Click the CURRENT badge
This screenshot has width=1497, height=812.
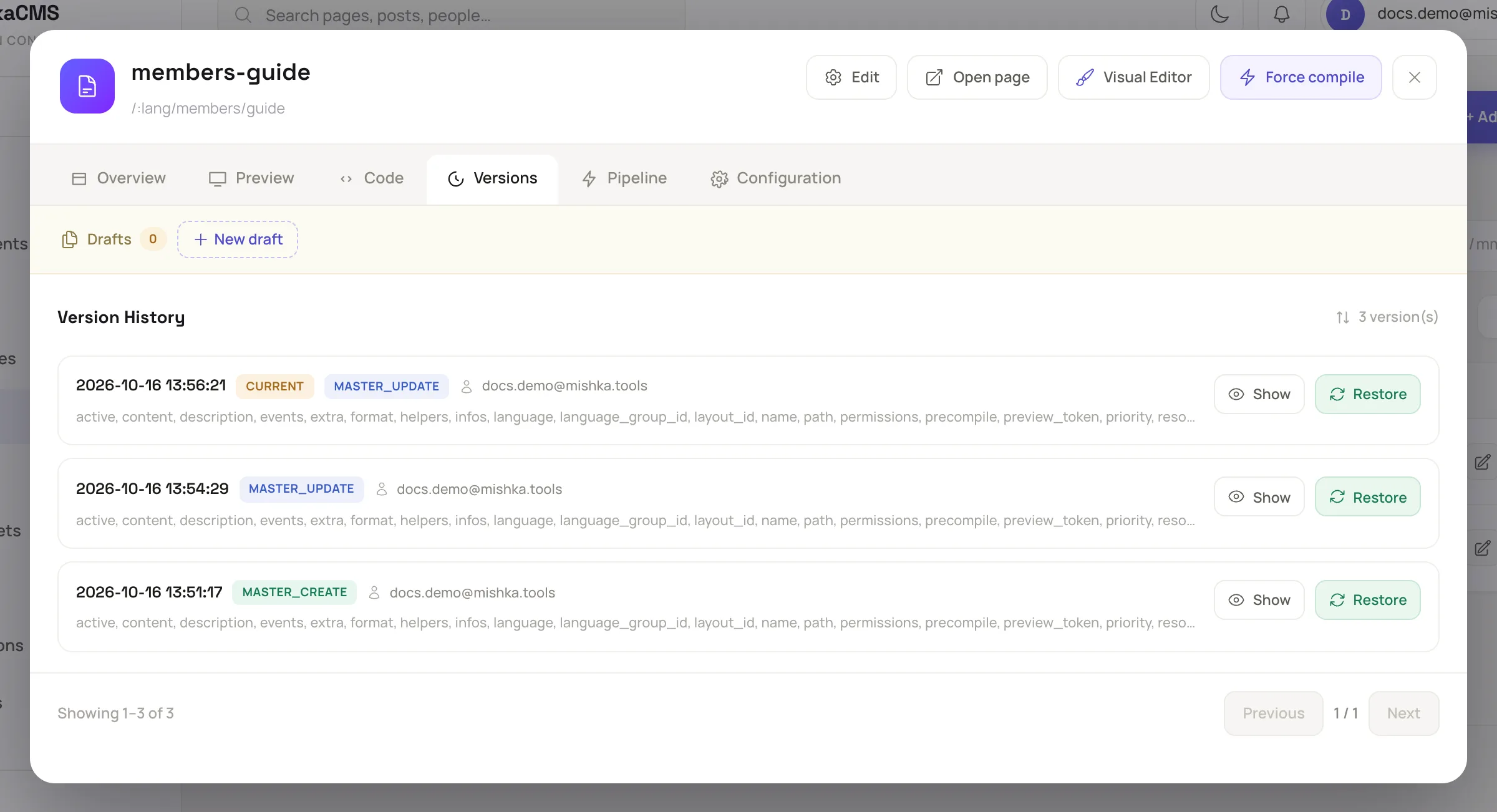tap(275, 386)
